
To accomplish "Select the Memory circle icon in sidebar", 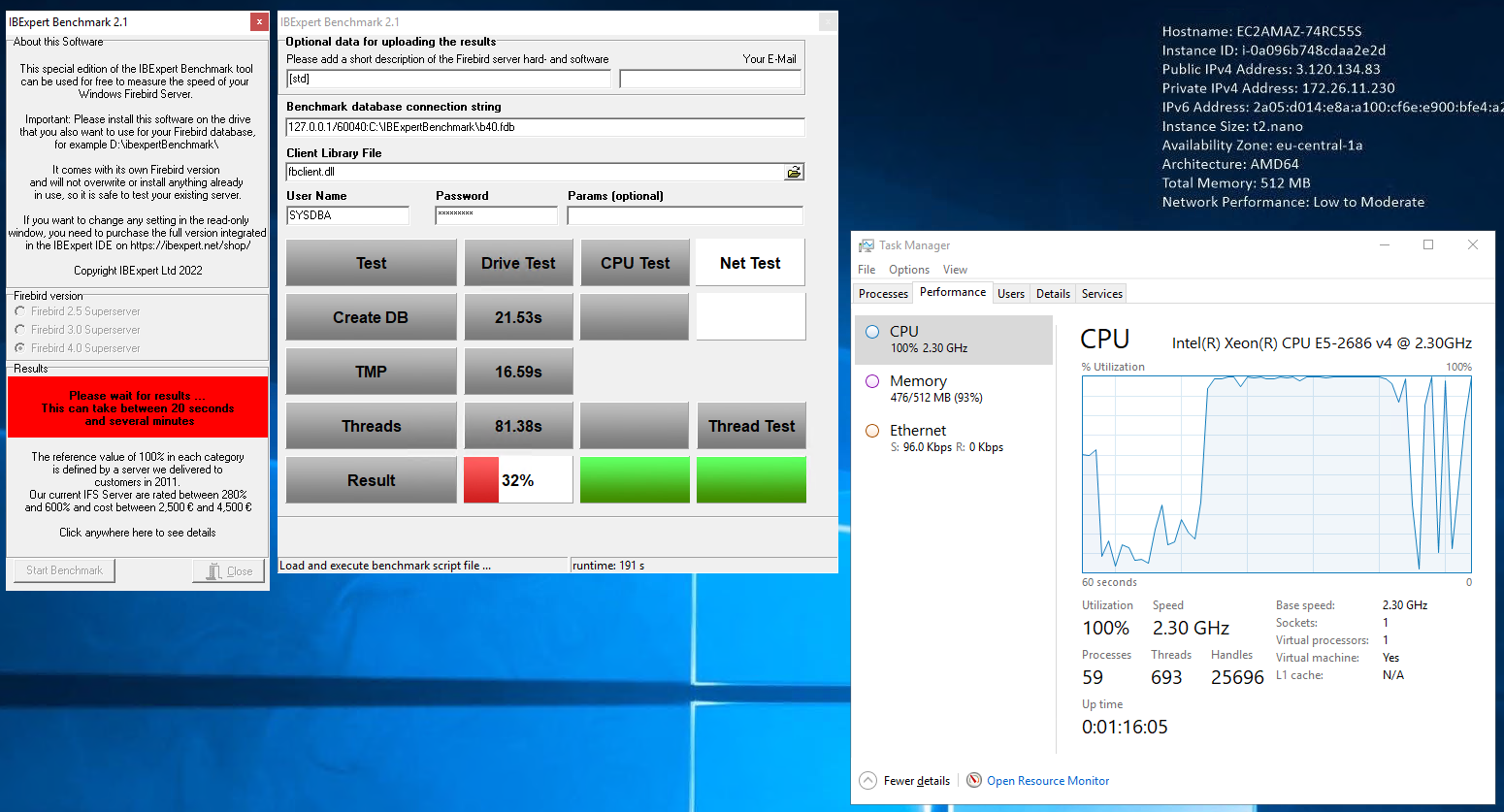I will coord(872,381).
